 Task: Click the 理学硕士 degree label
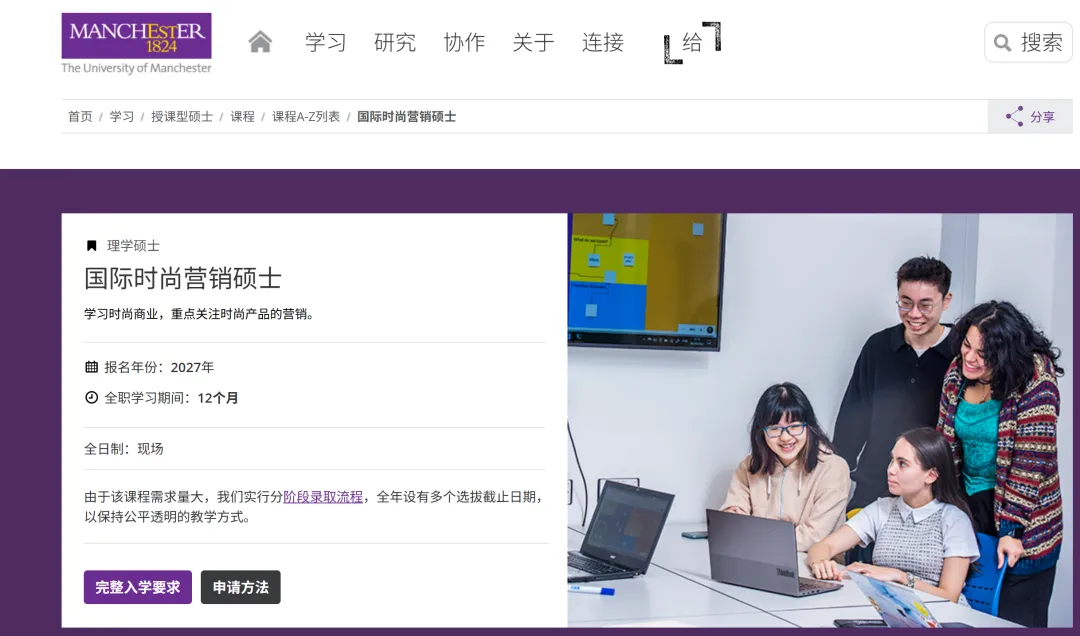(x=134, y=246)
